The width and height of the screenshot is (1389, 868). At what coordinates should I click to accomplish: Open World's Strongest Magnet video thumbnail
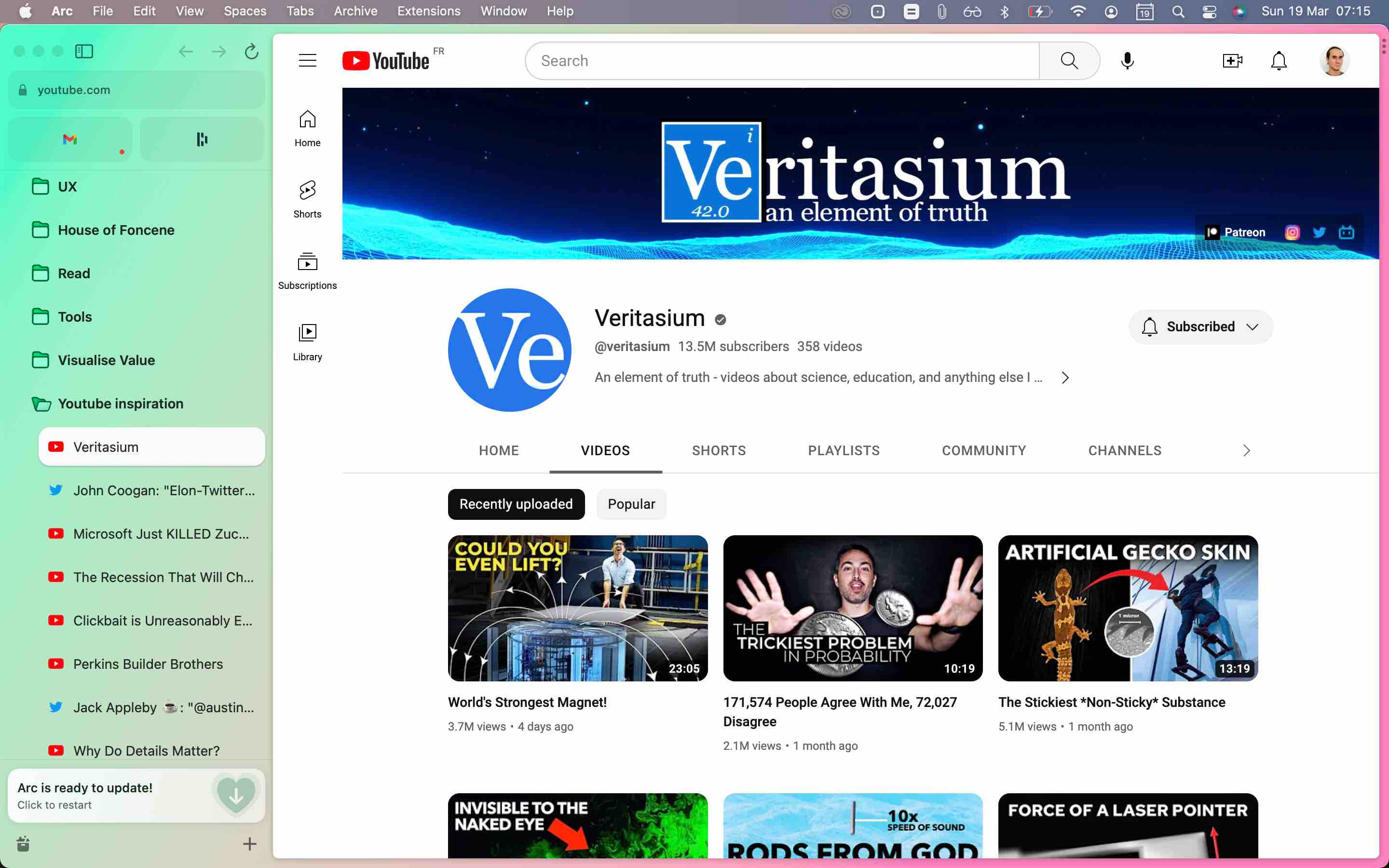(x=577, y=608)
